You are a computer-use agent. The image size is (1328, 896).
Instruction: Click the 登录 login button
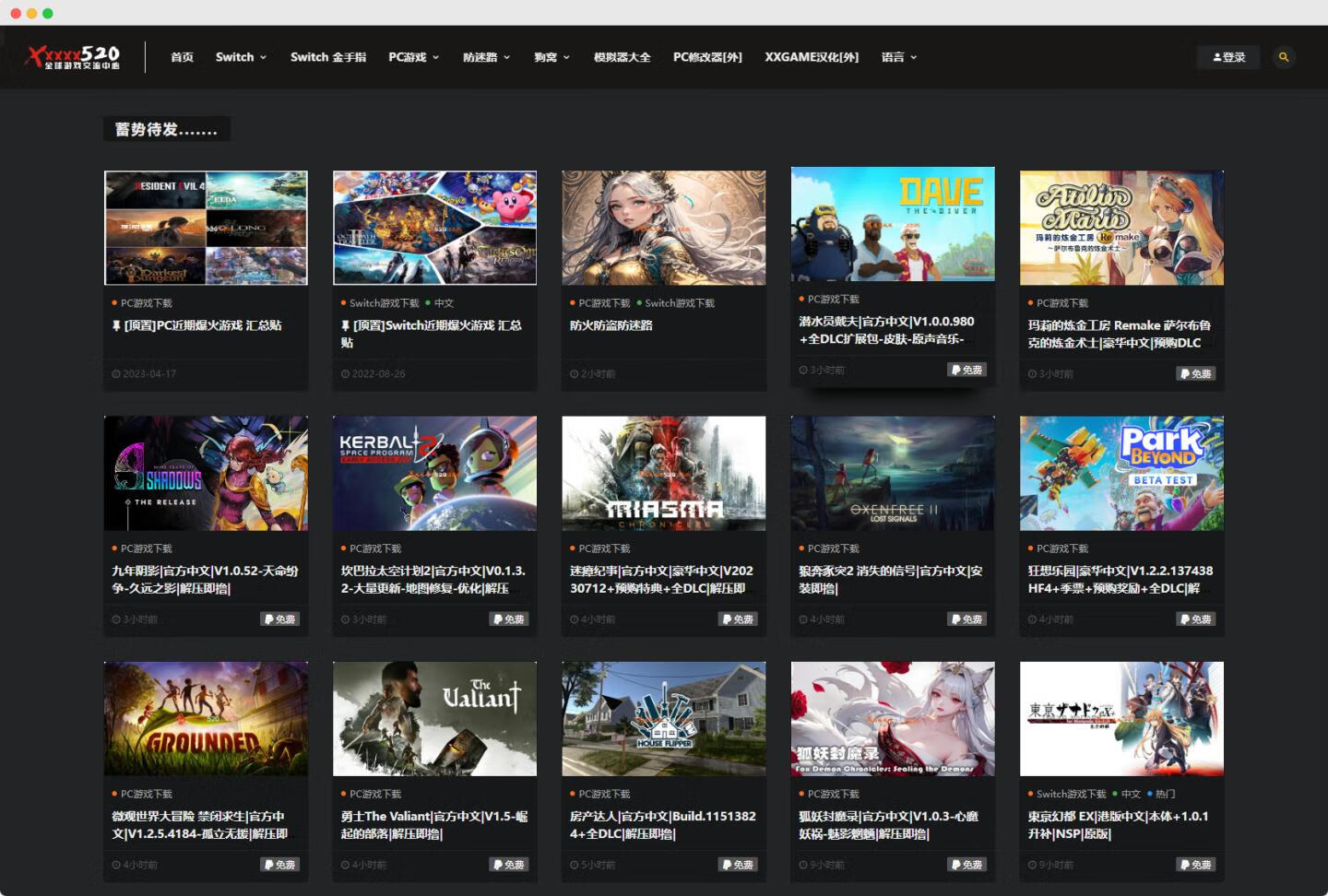coord(1228,57)
